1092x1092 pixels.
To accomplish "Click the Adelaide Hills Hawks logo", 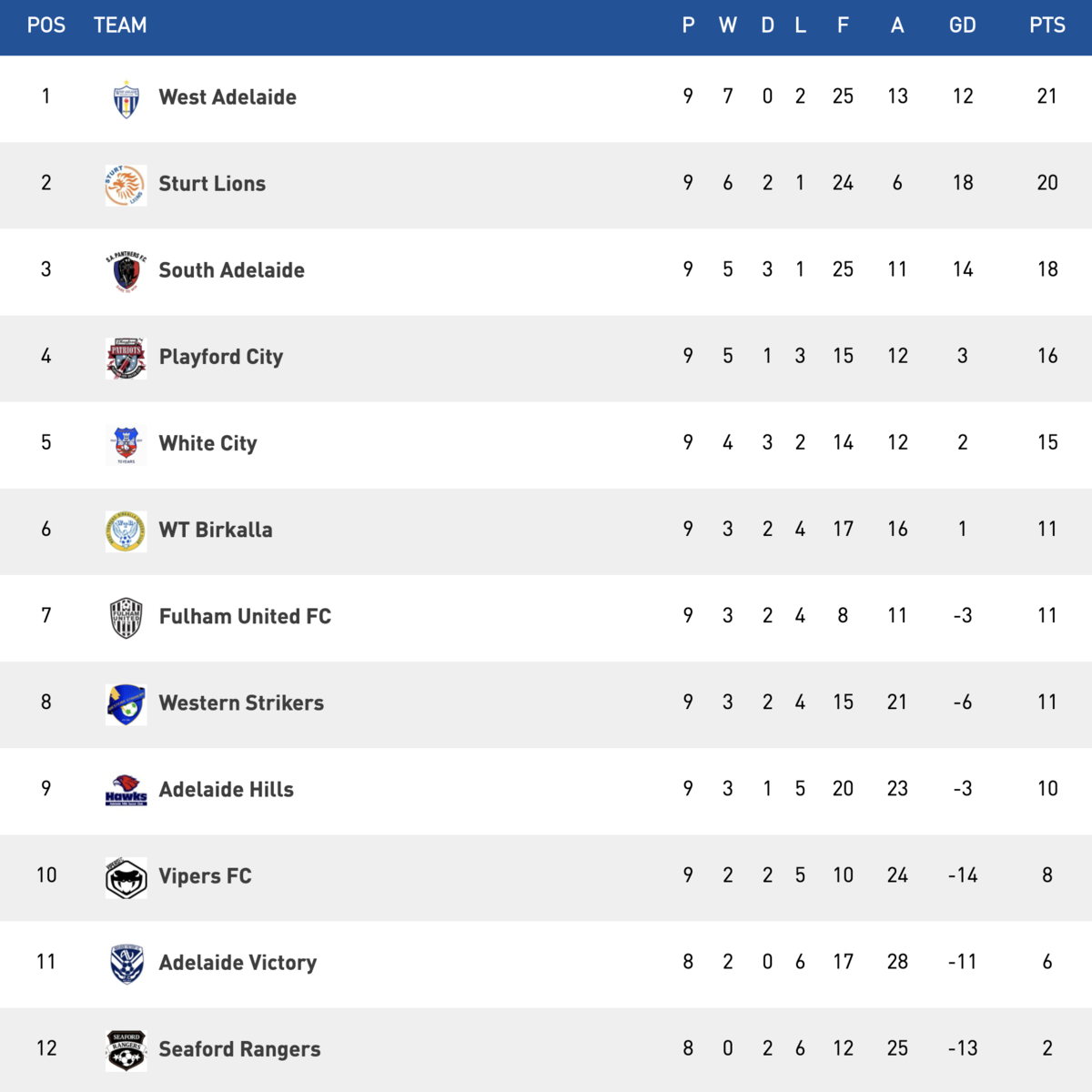I will click(126, 790).
